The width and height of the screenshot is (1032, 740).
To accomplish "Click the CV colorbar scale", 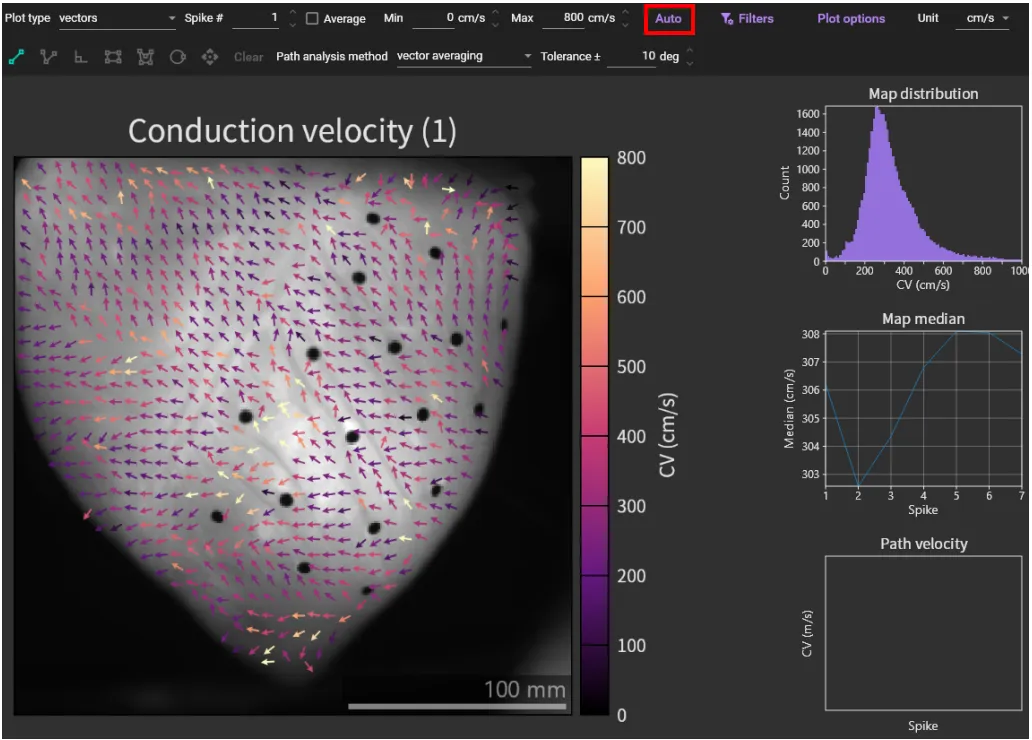I will point(593,435).
